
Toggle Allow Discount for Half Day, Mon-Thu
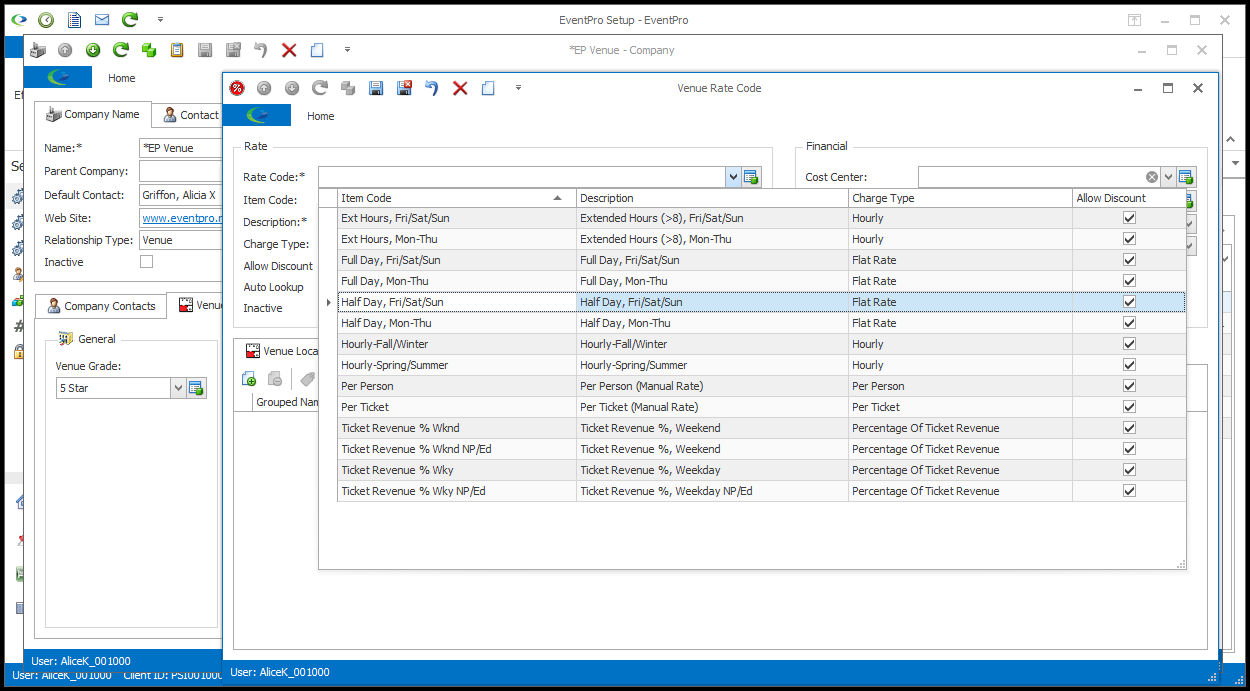point(1129,323)
